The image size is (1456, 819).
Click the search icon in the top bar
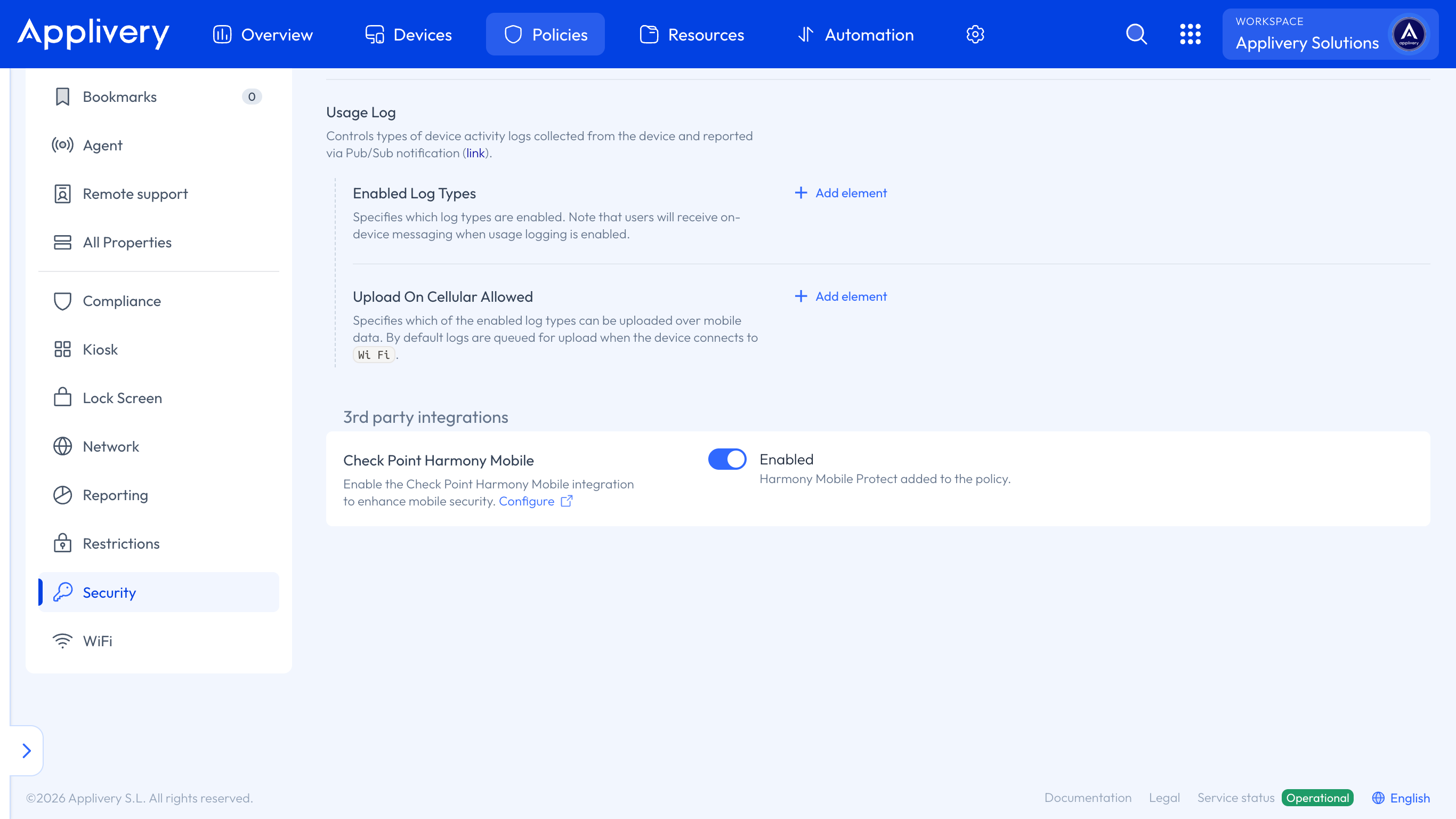(x=1136, y=34)
